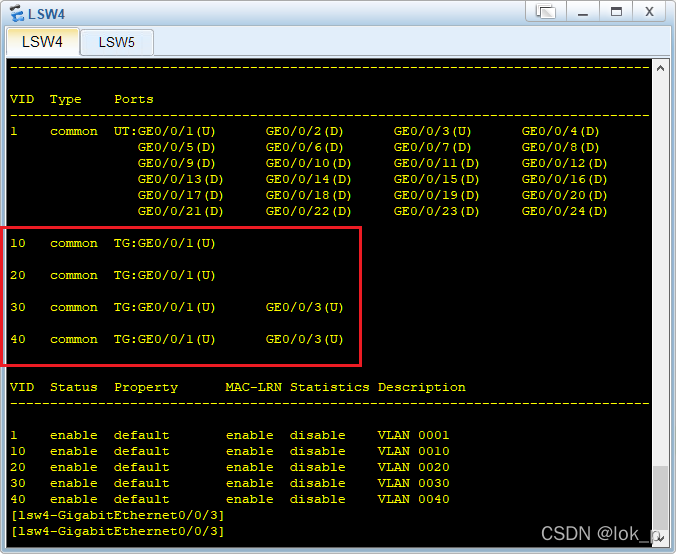Click 'GE0/0/3(U)' in VLAN 1 ports

click(432, 131)
